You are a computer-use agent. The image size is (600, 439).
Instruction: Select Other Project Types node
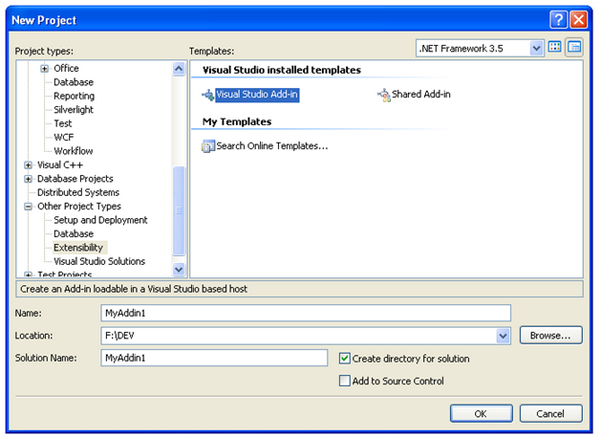pyautogui.click(x=79, y=206)
